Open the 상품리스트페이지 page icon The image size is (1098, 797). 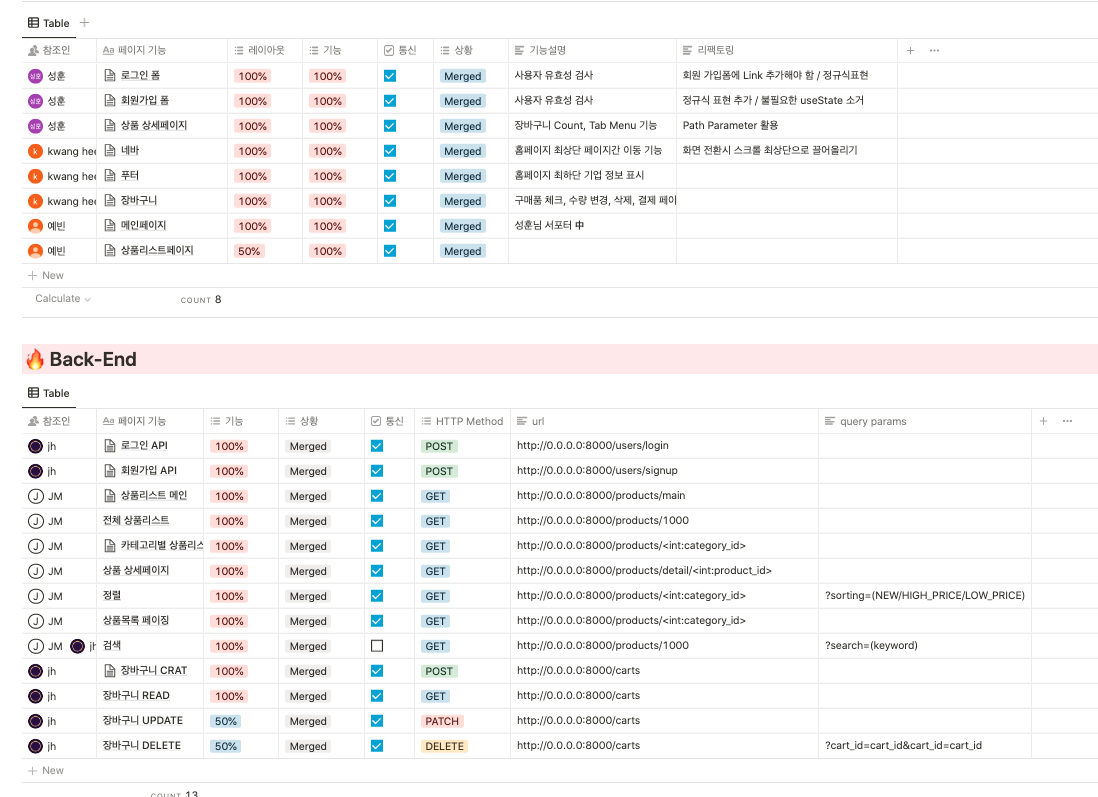click(109, 250)
